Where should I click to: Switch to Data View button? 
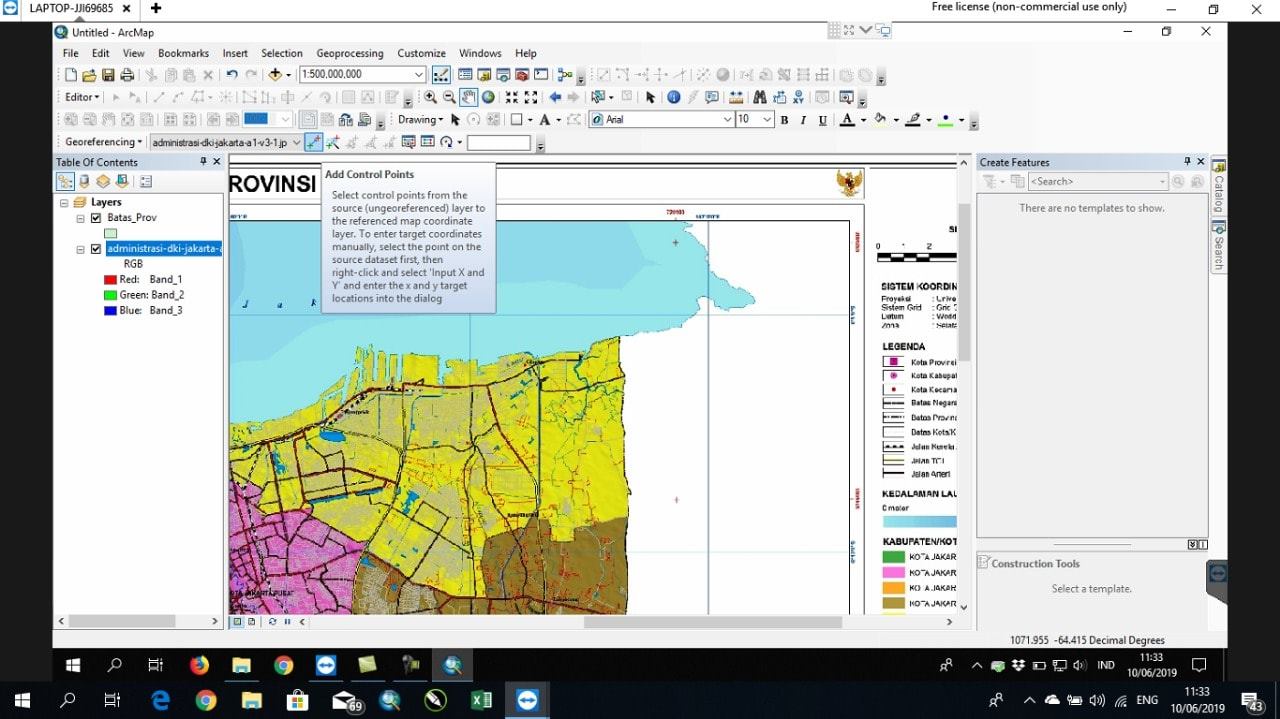(238, 621)
